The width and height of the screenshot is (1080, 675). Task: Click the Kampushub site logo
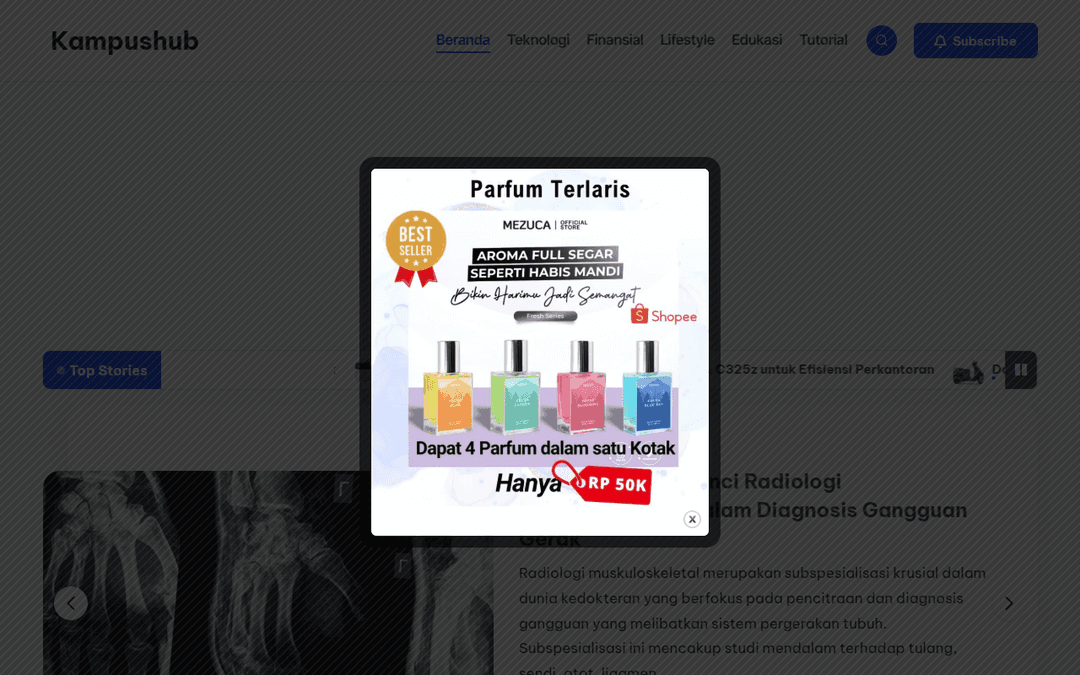point(125,41)
